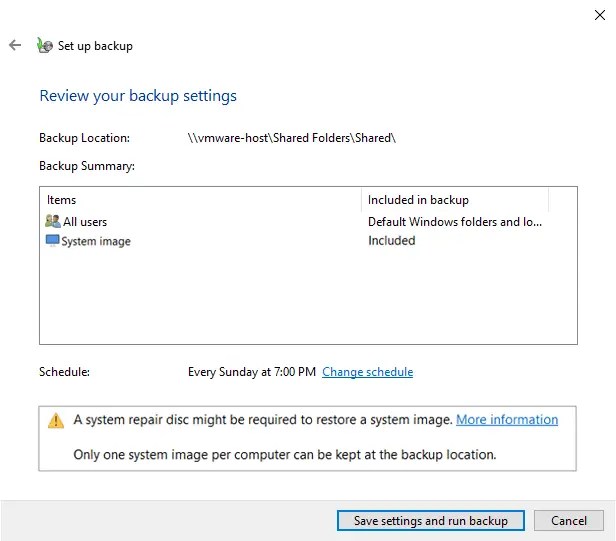Click the Backup Summary label
The width and height of the screenshot is (616, 541).
tap(87, 166)
